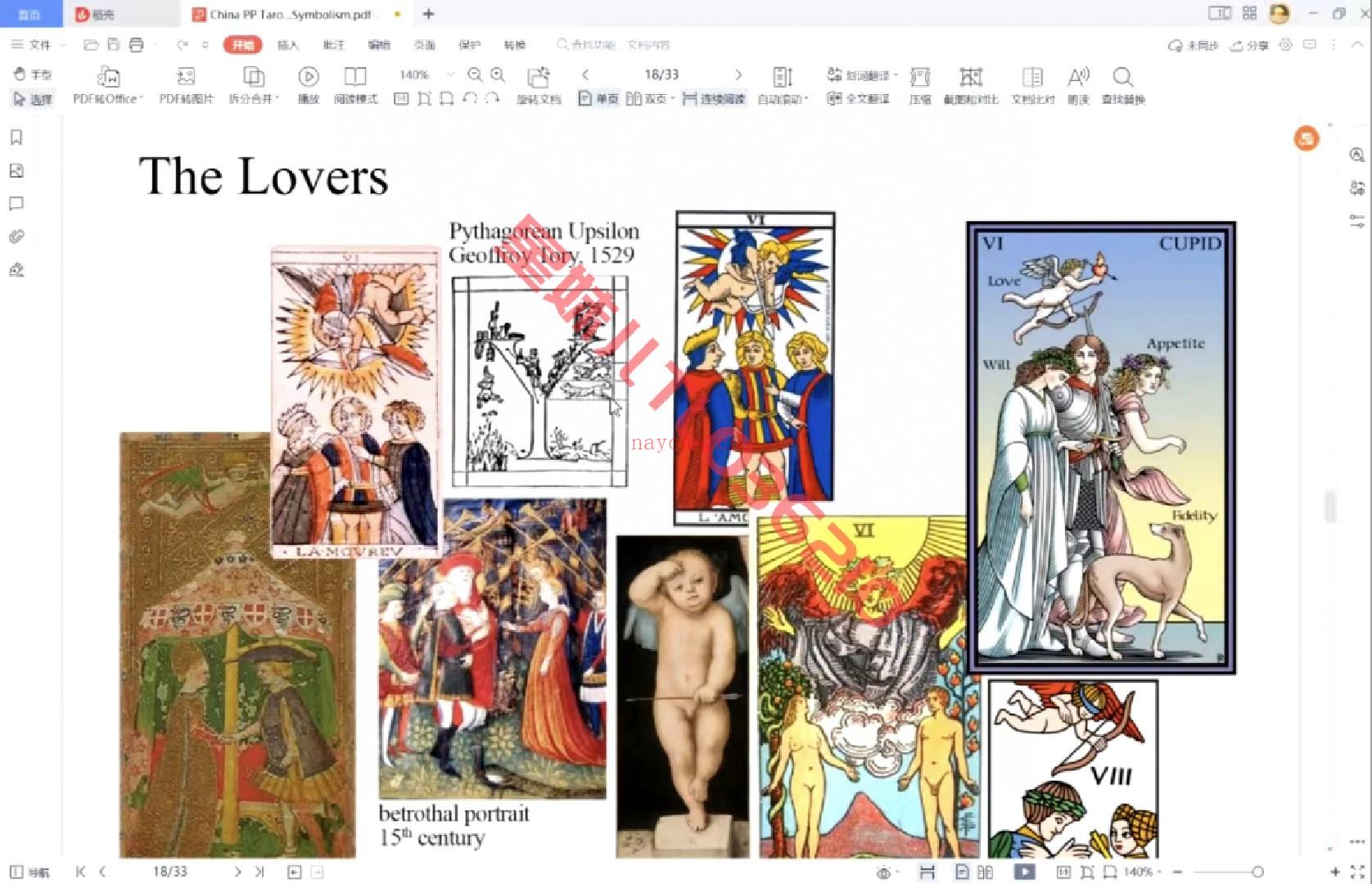Open the thumbnail panel in left sidebar
The image size is (1372, 884).
point(16,170)
